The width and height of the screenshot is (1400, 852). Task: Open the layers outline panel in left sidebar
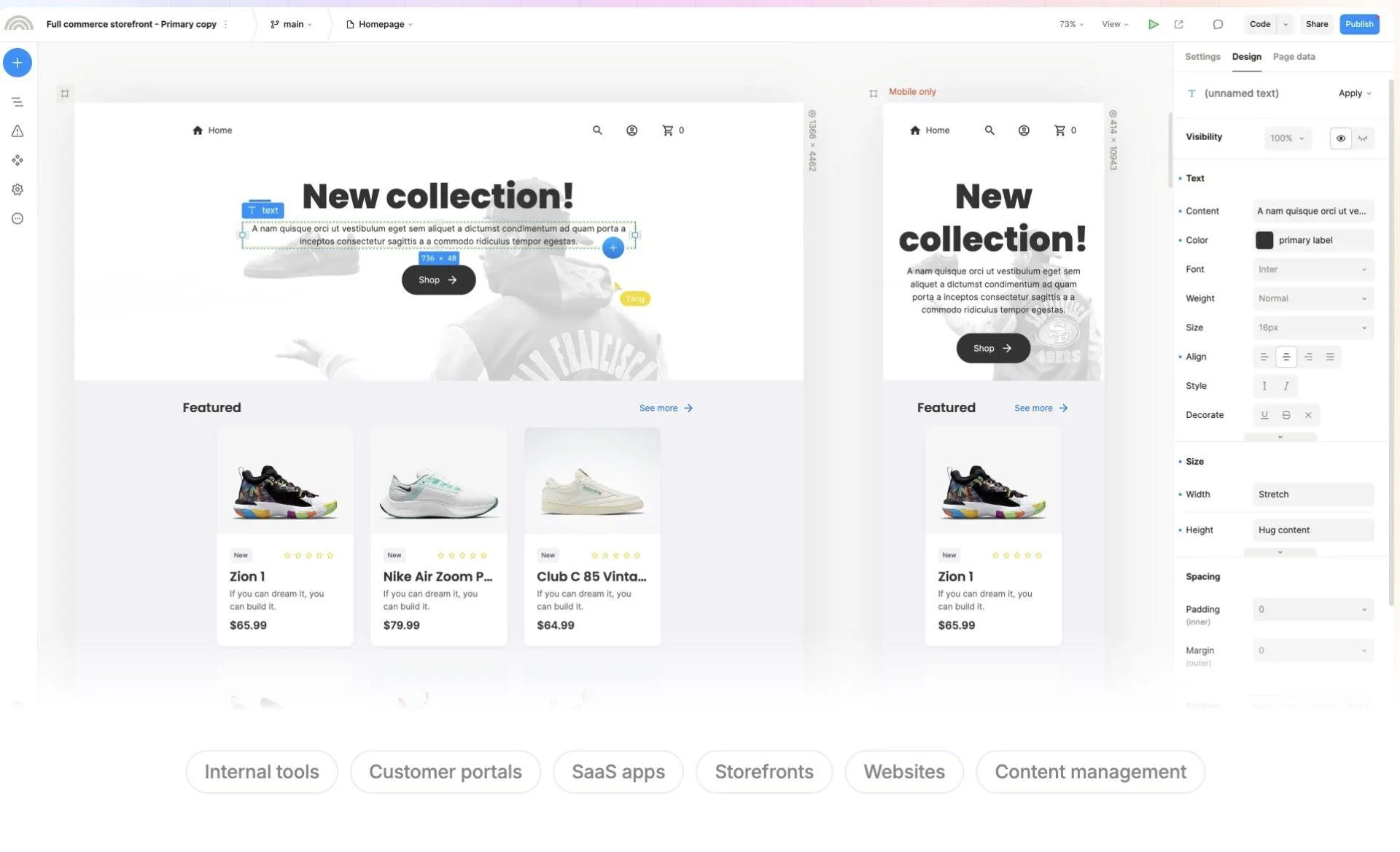[17, 102]
